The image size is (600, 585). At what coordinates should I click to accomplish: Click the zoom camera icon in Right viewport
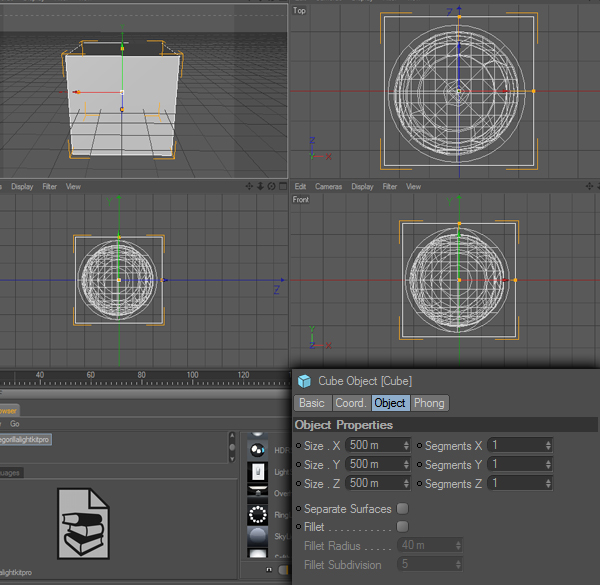point(260,186)
